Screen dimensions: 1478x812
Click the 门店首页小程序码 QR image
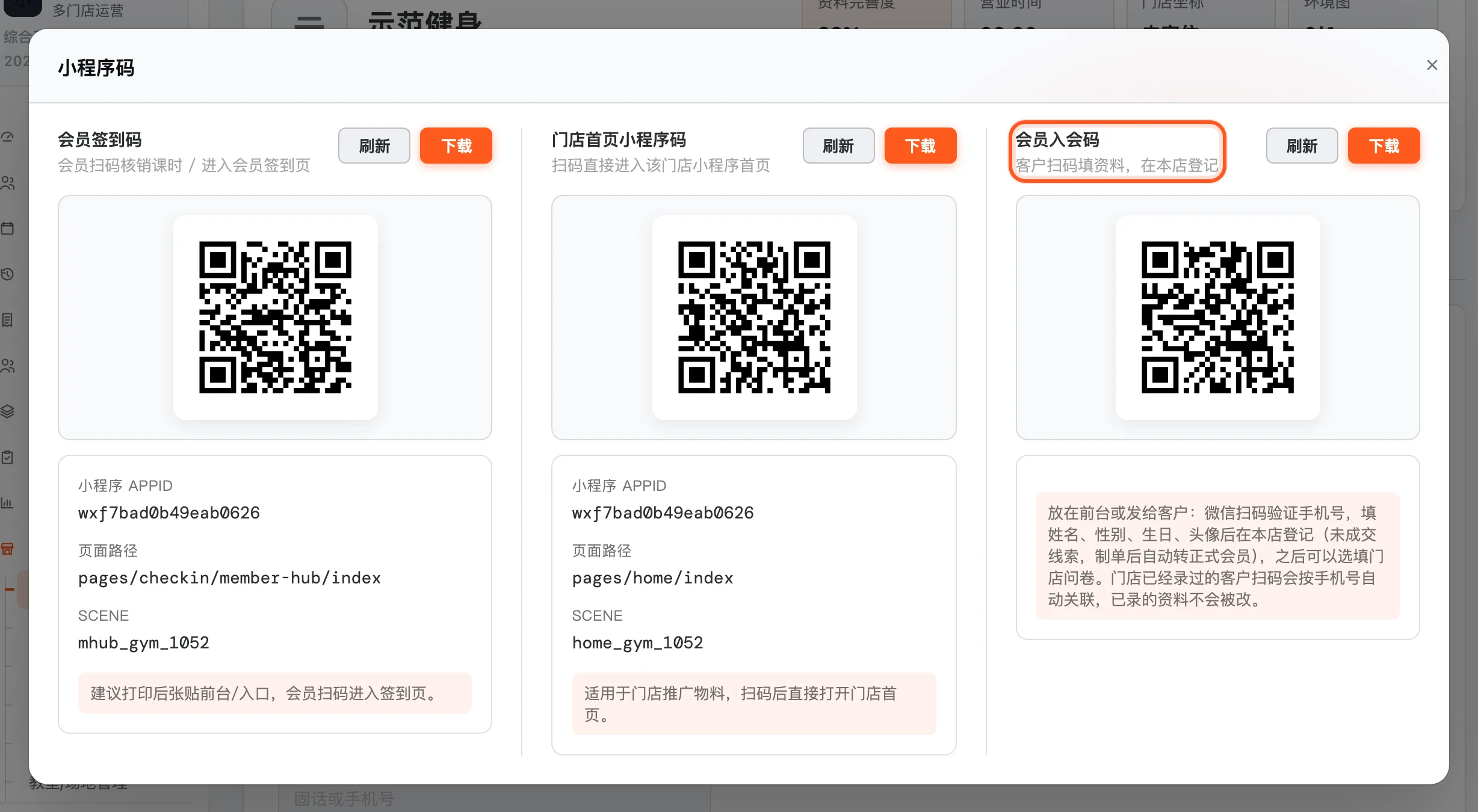click(754, 318)
